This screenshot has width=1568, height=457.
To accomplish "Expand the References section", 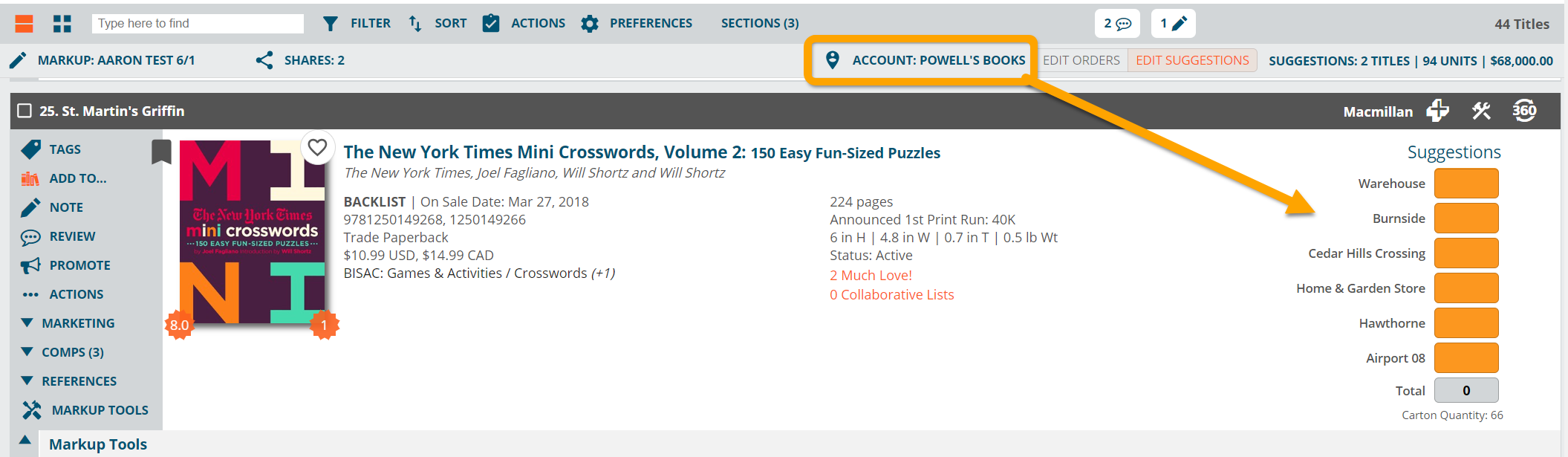I will [69, 381].
